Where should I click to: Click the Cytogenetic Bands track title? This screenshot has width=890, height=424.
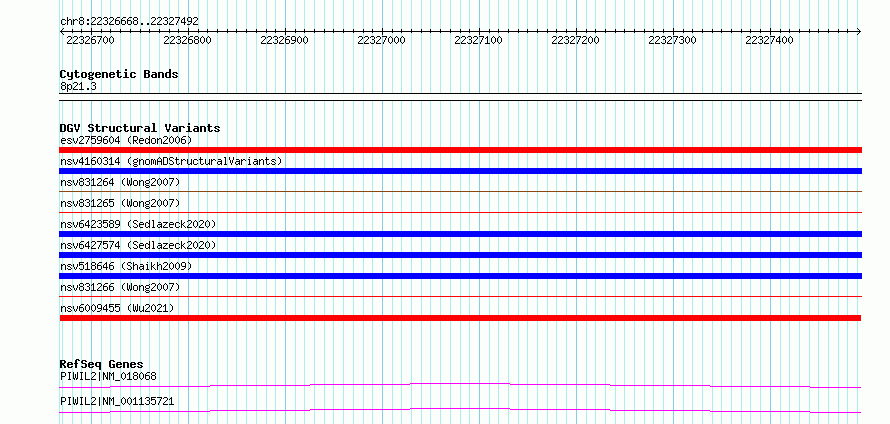click(x=119, y=74)
